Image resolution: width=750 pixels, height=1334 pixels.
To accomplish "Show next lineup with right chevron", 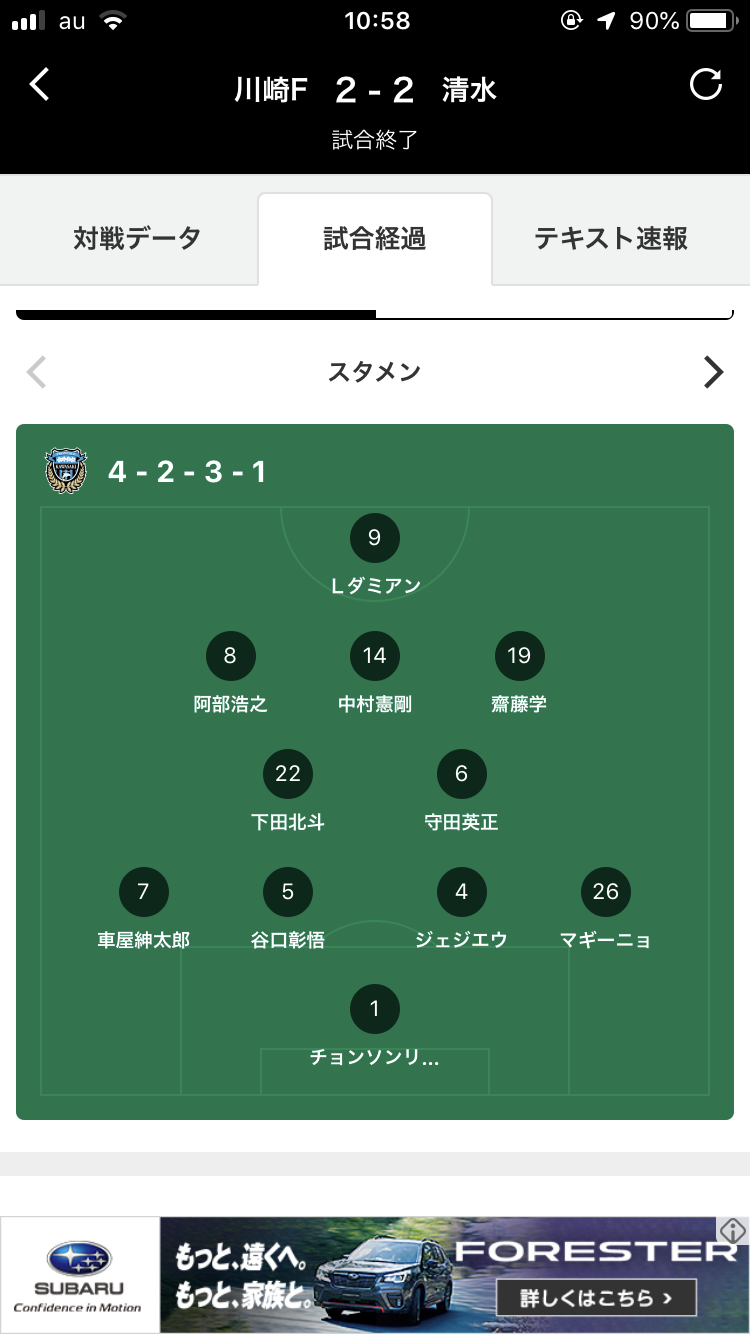I will pos(713,372).
